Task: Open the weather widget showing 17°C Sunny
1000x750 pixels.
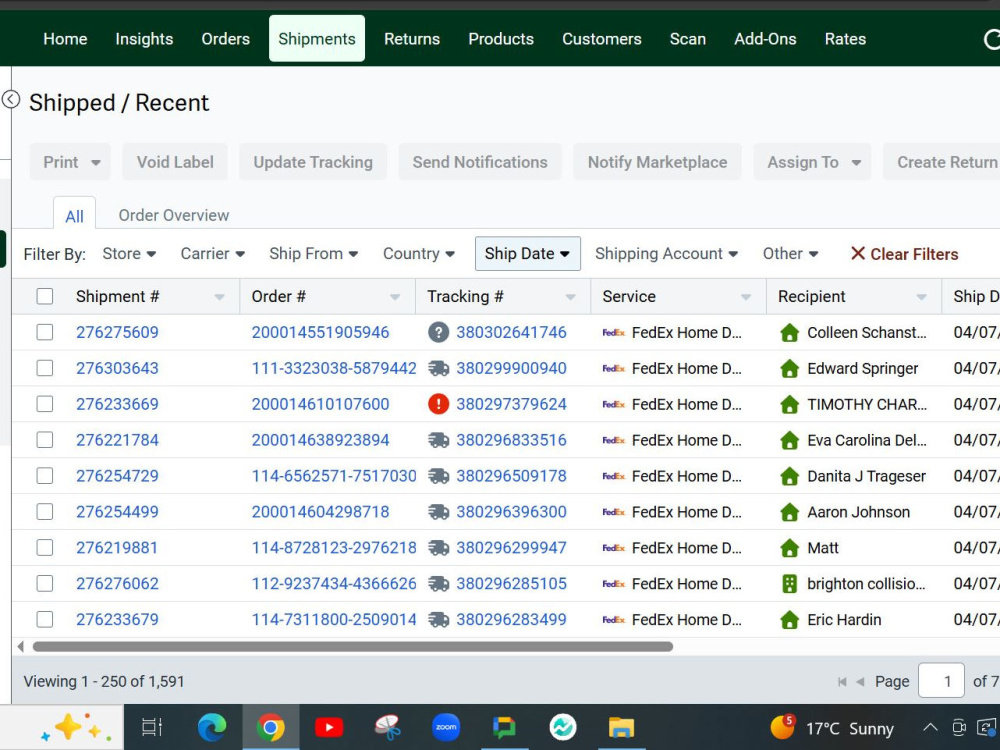Action: (x=832, y=728)
